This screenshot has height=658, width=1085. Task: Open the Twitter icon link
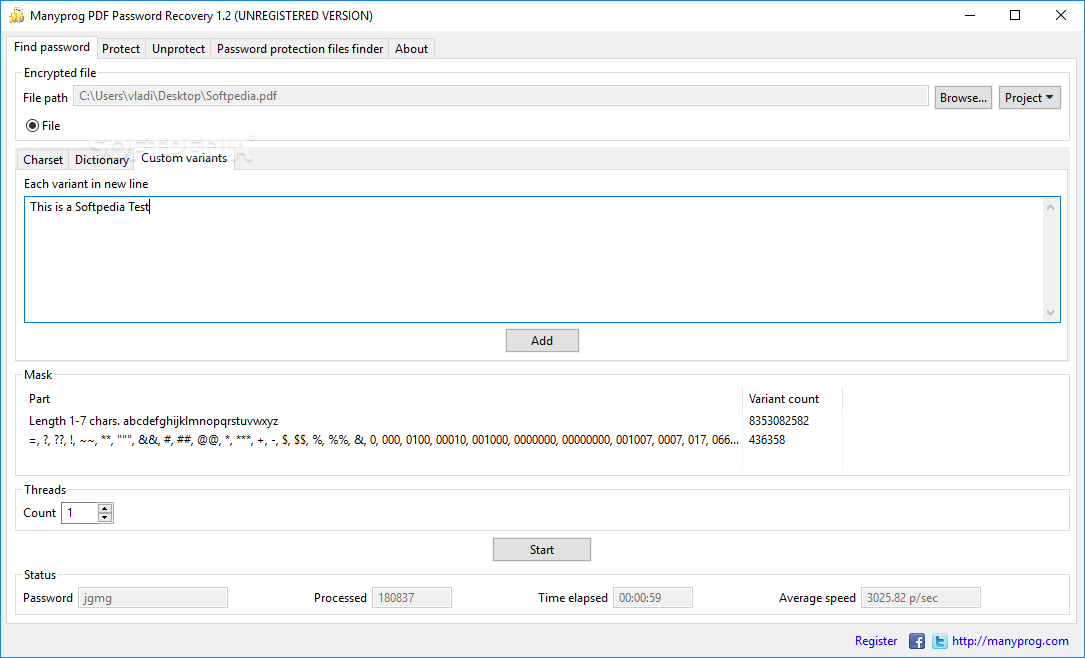(939, 641)
